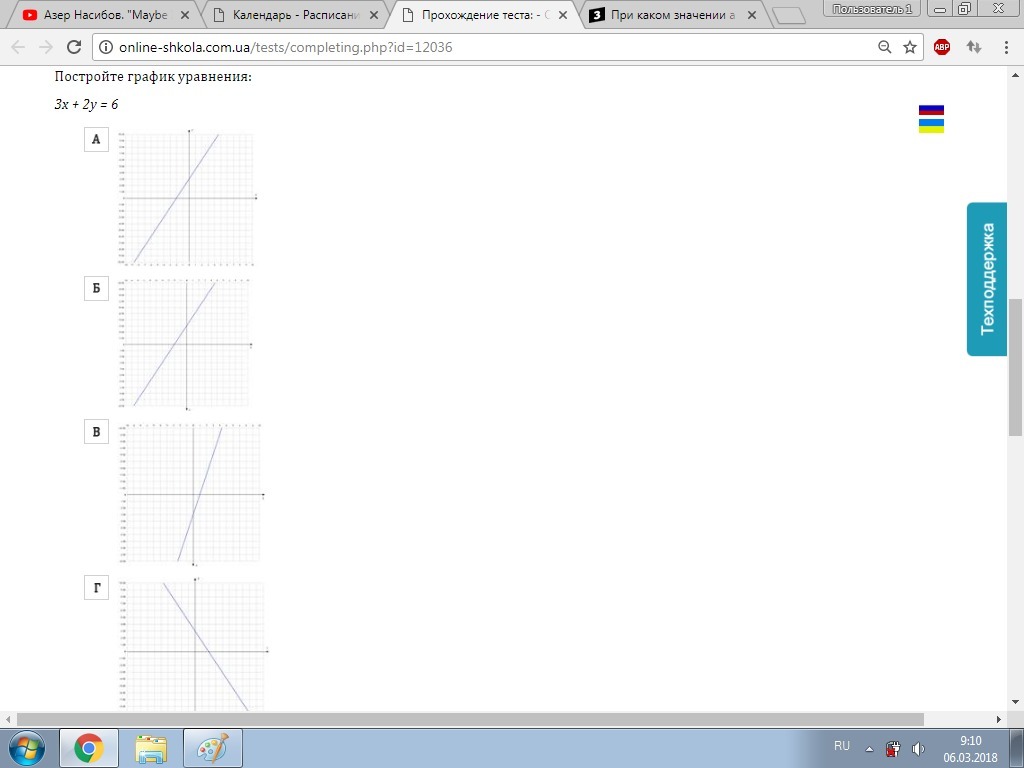
Task: Open the up-down arrows extension icon
Action: 974,47
